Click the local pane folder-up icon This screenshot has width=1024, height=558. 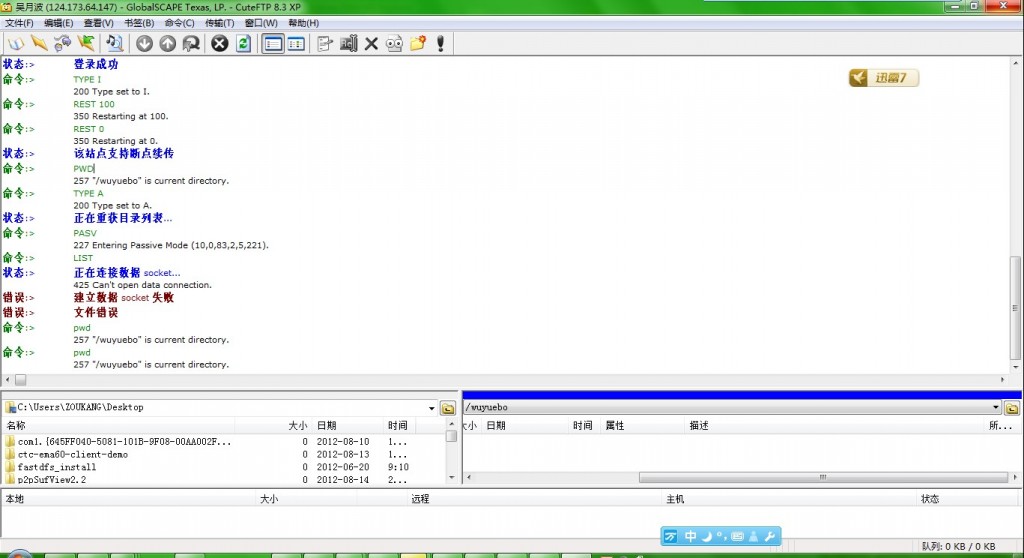click(448, 408)
